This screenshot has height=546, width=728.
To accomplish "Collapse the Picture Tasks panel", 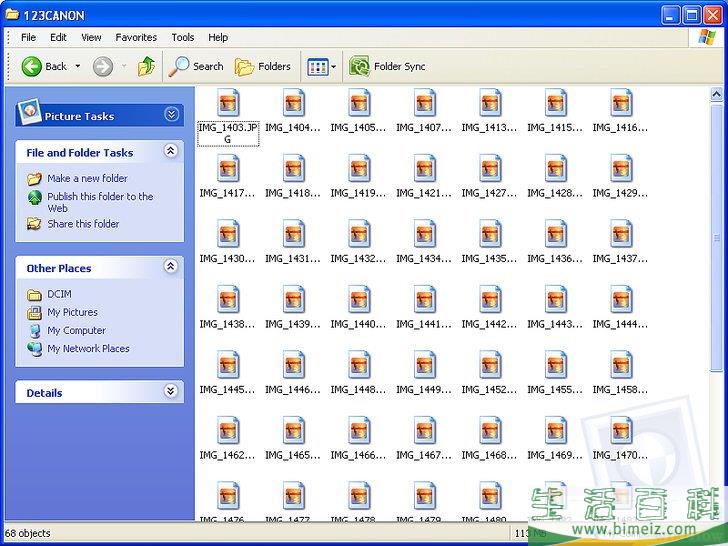I will [171, 116].
